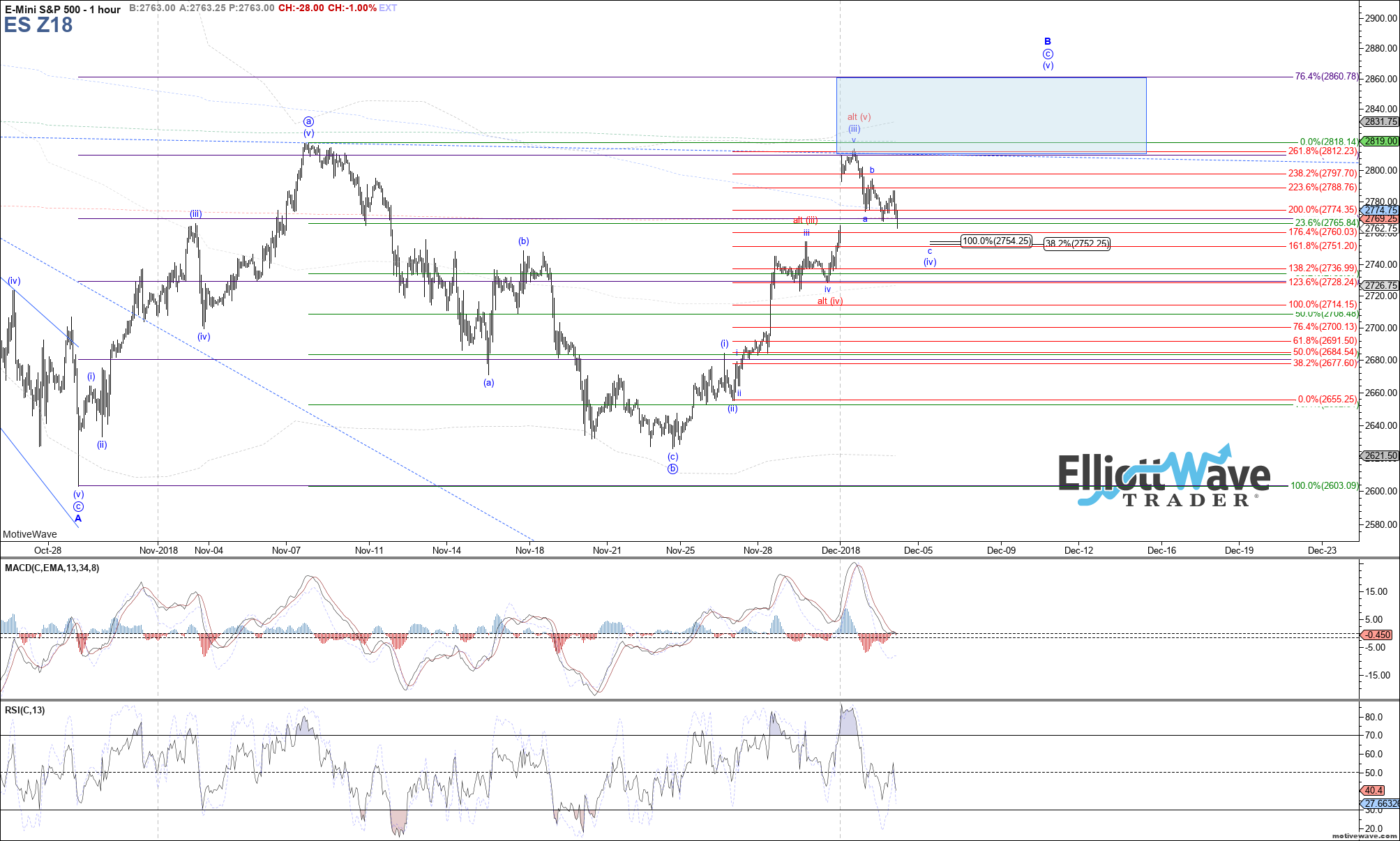Screen dimensions: 1400x841
Task: Click the Dec-2018 date axis label
Action: (841, 550)
